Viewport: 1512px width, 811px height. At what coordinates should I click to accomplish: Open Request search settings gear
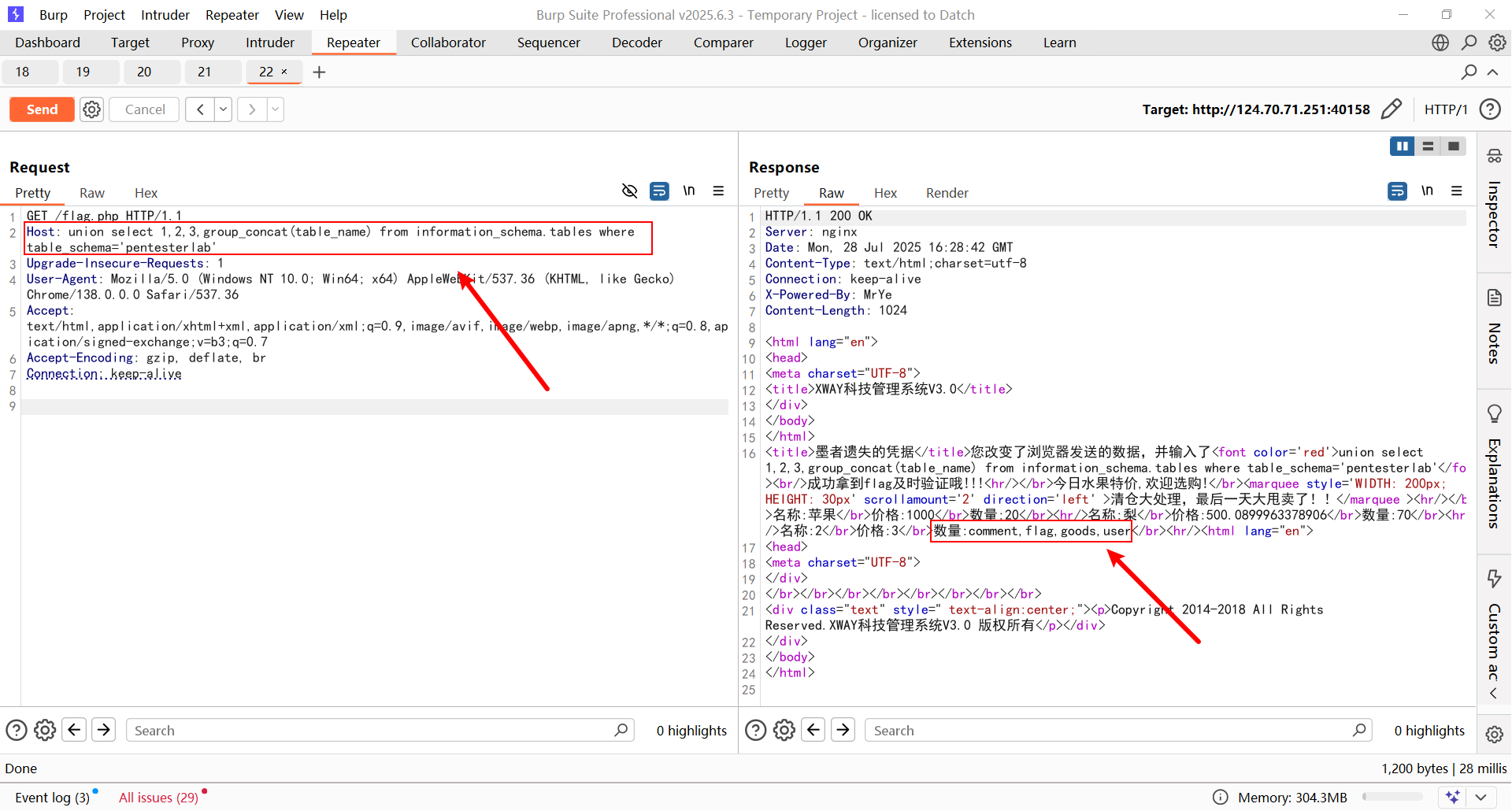[x=45, y=730]
